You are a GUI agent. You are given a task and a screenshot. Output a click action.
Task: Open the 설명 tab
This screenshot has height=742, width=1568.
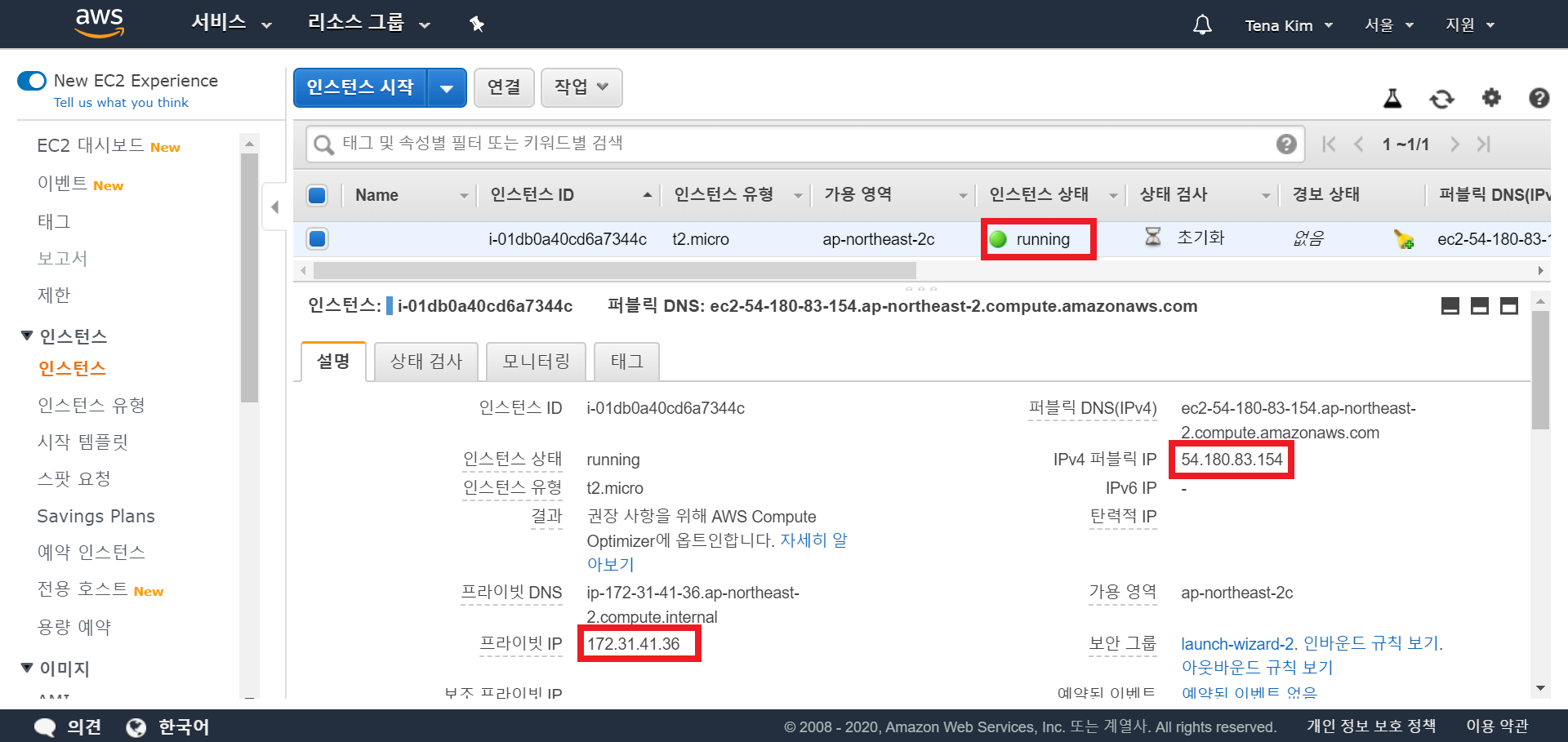coord(333,361)
